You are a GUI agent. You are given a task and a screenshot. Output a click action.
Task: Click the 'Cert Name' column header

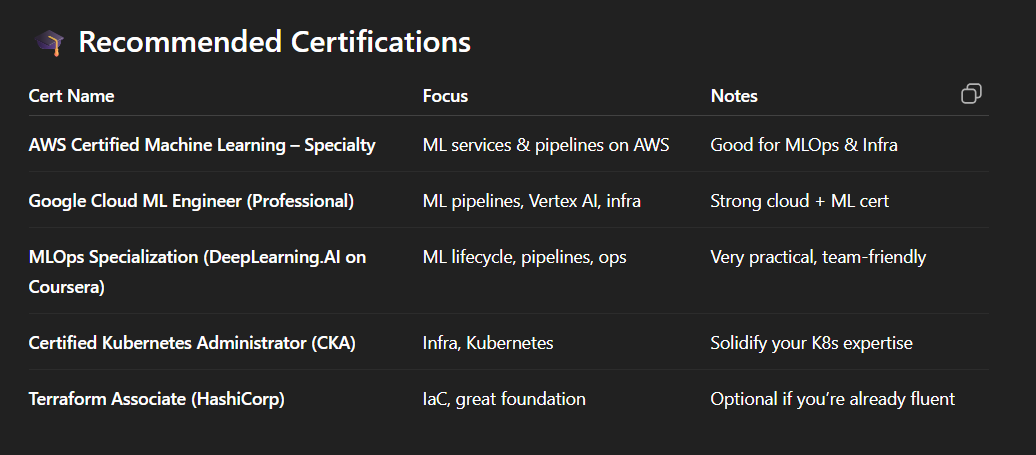click(71, 96)
